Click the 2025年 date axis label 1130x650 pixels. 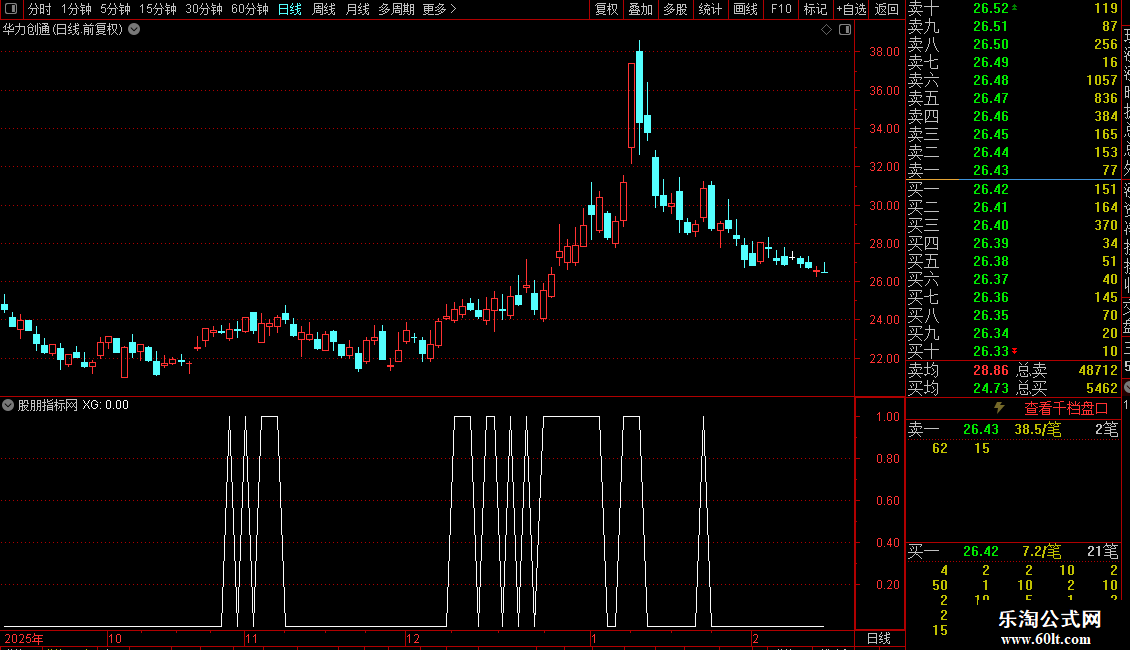point(24,638)
